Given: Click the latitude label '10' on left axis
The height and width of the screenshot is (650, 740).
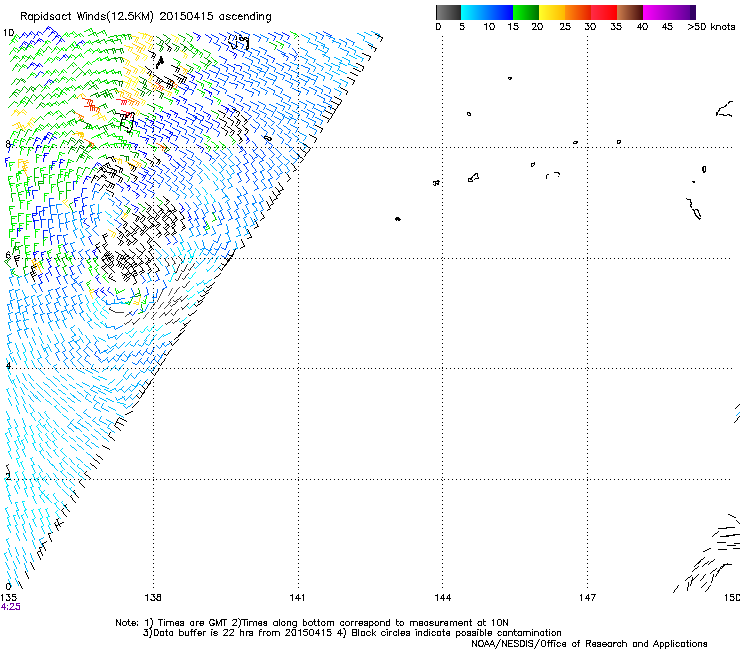Looking at the screenshot, I should coord(8,33).
